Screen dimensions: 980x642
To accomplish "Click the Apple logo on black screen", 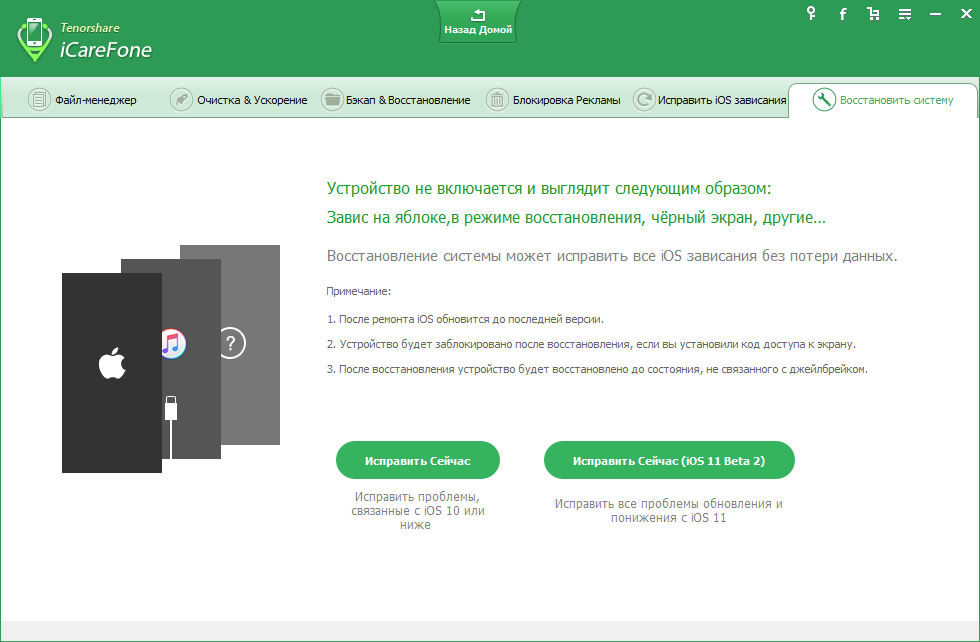I will 112,364.
